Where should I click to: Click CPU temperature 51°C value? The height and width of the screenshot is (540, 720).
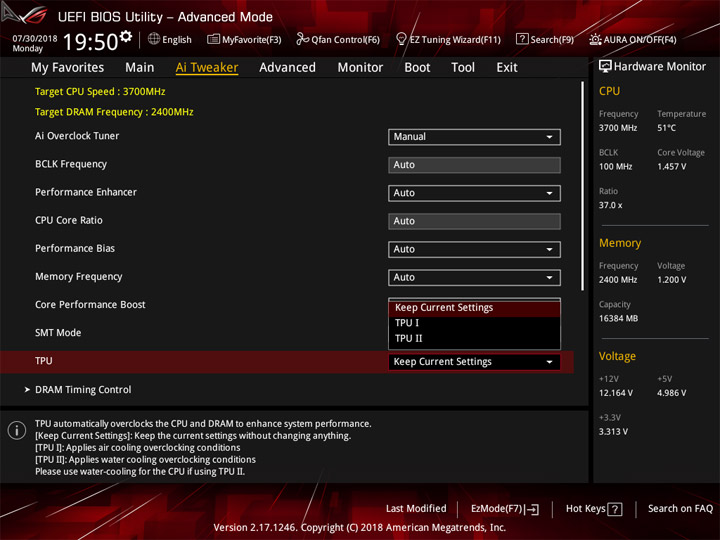click(x=666, y=128)
